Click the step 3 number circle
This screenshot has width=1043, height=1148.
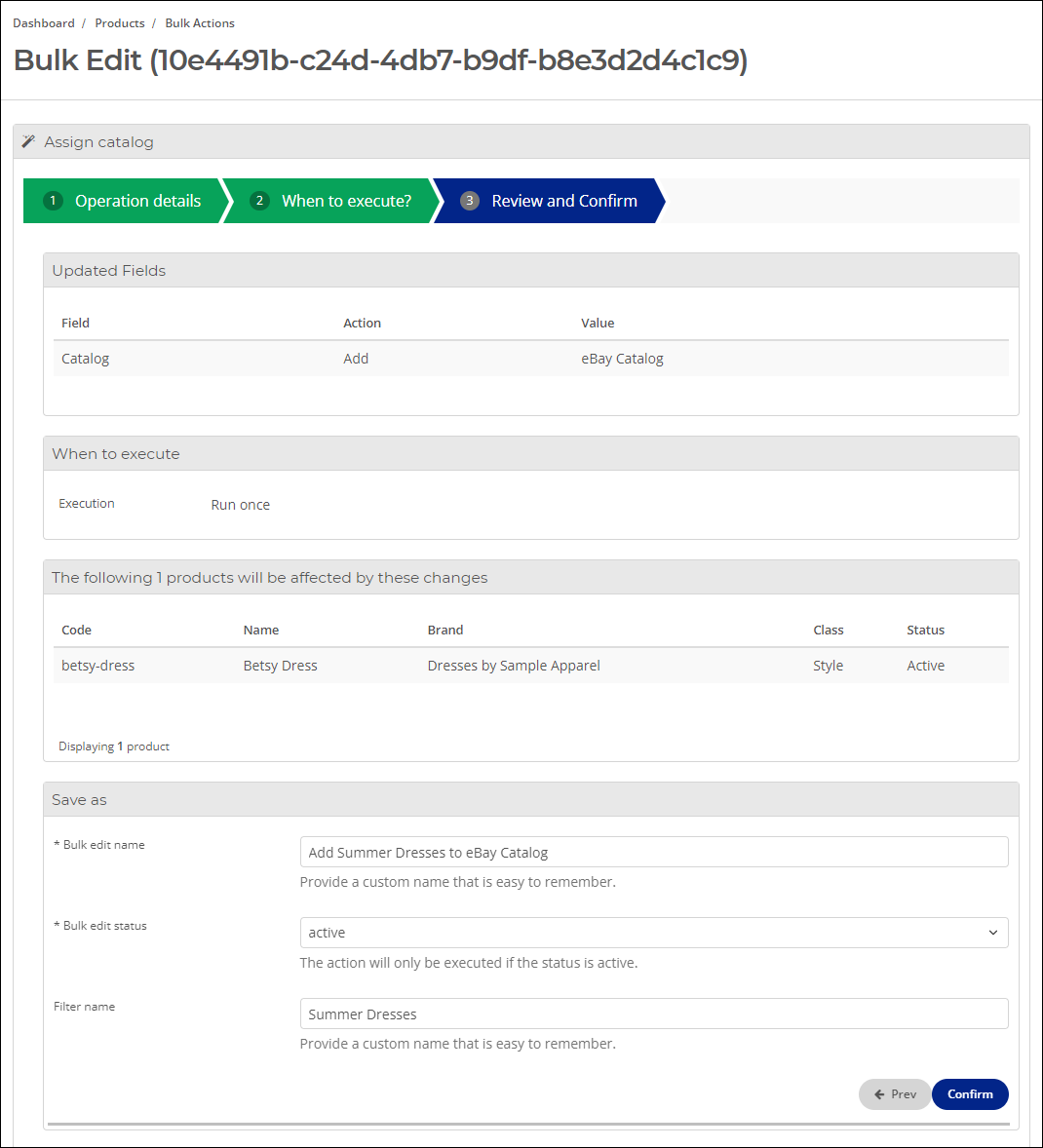click(x=470, y=201)
